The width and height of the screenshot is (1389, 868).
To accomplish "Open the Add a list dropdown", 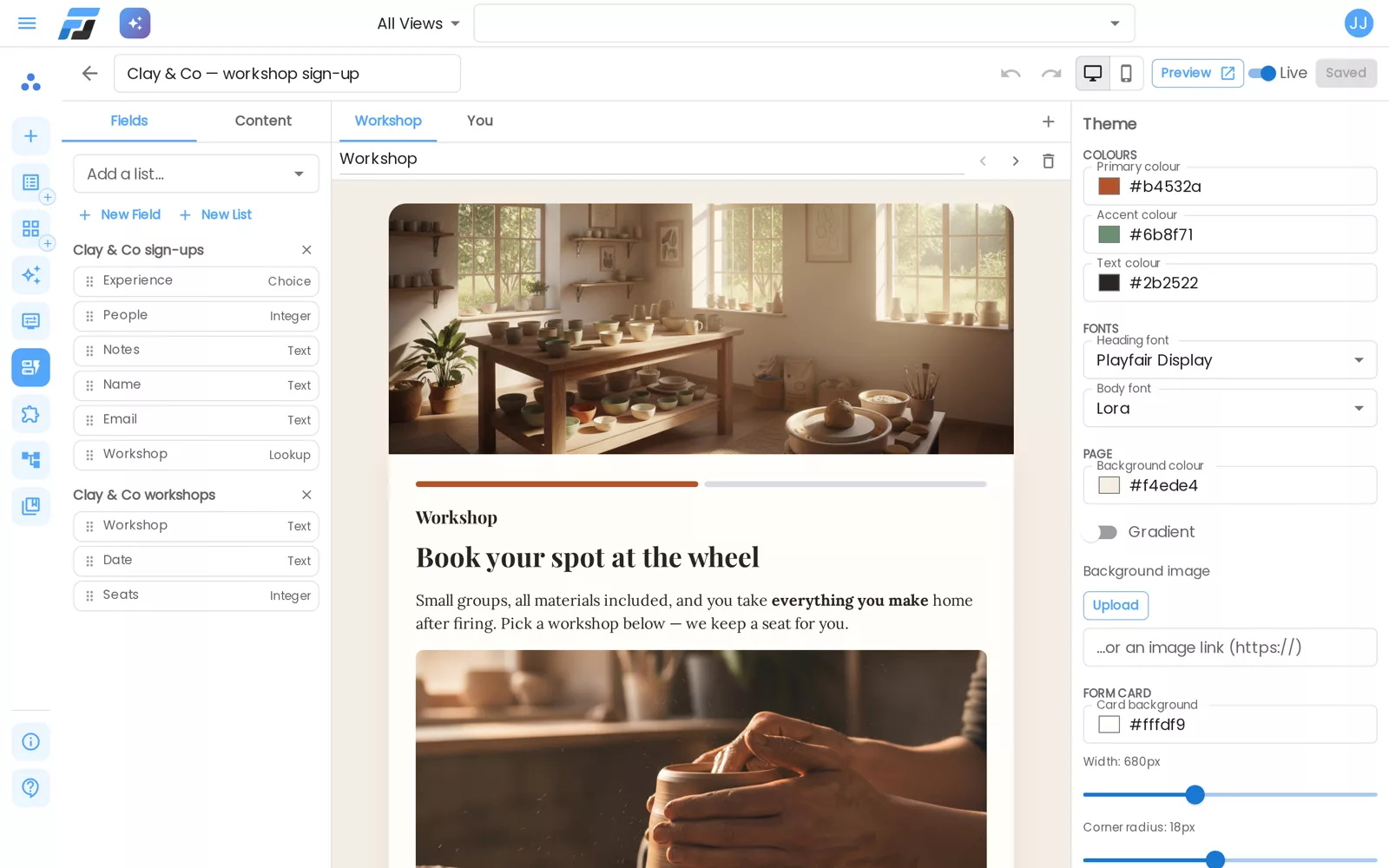I will 196,174.
